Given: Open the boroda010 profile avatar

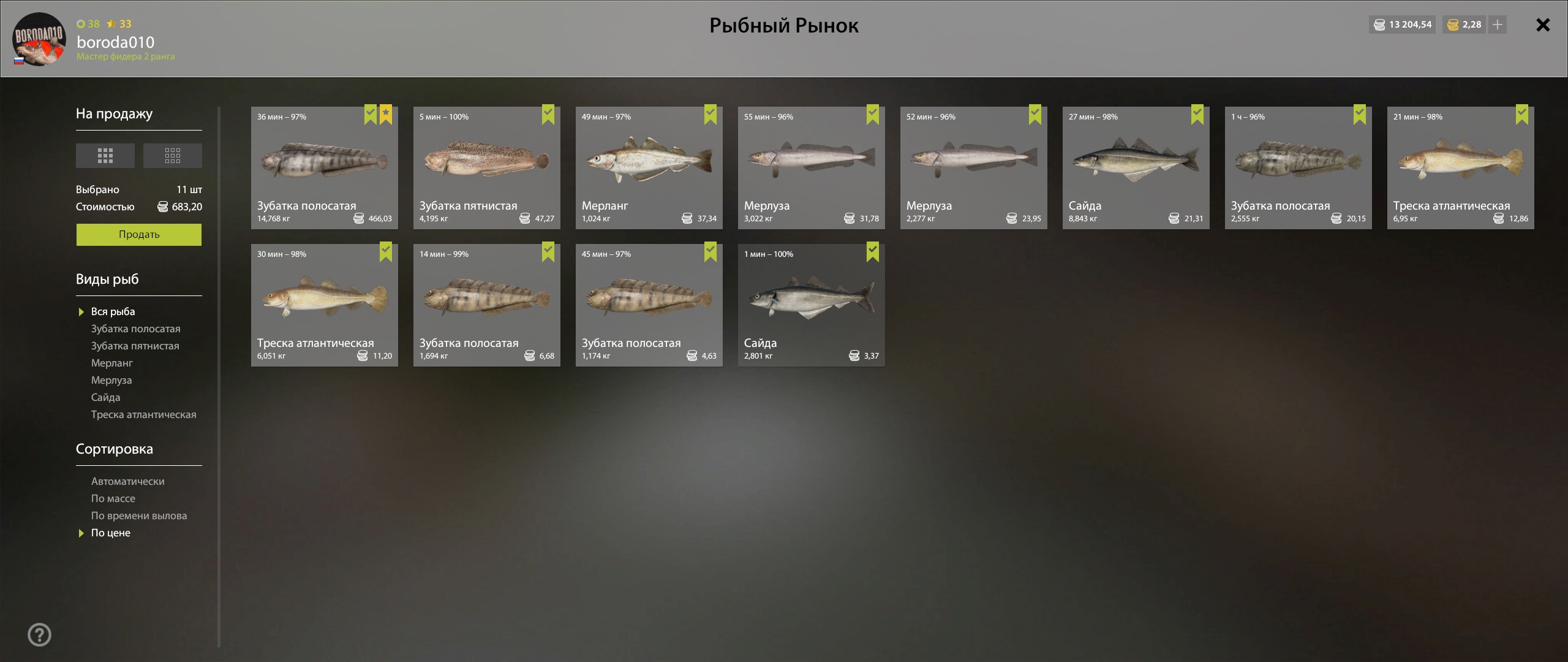Looking at the screenshot, I should click(39, 39).
